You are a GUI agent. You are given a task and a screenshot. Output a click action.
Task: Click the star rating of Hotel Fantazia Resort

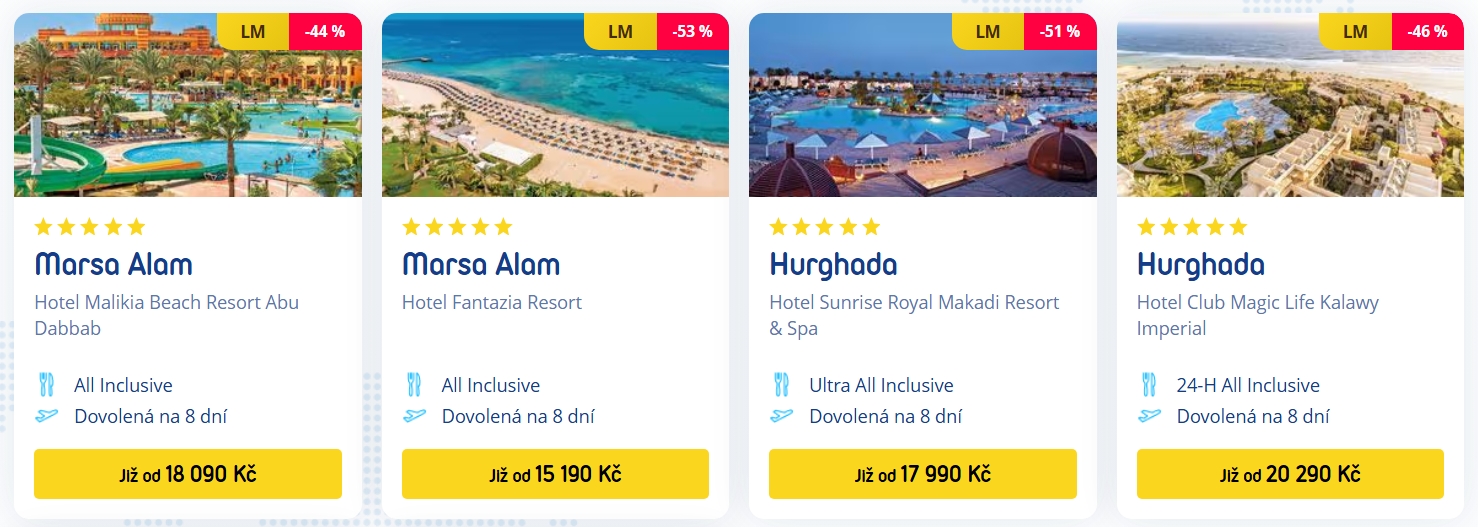point(457,227)
